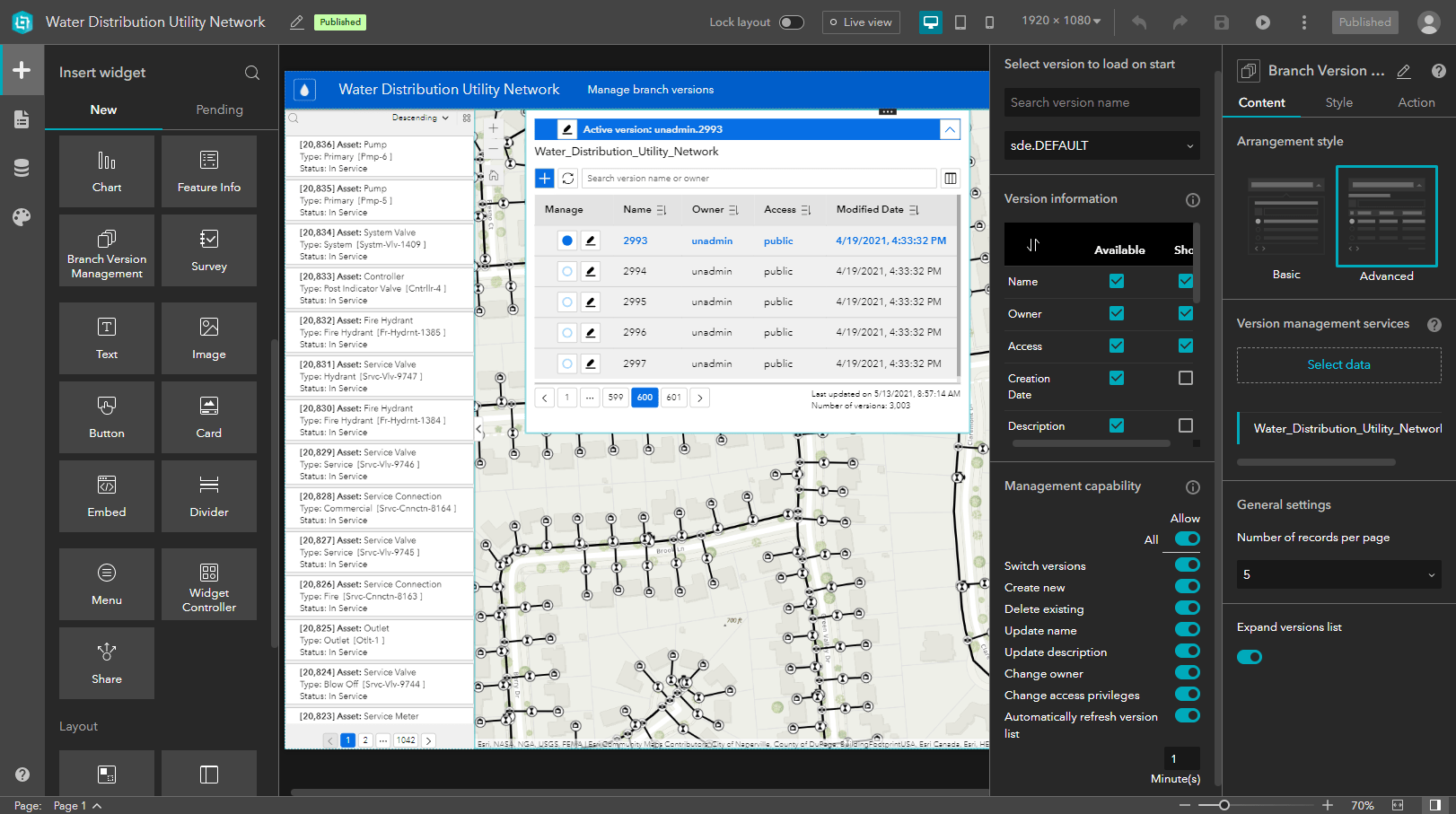This screenshot has width=1456, height=814.
Task: Uncheck Owner under the Available column
Action: pos(1116,313)
